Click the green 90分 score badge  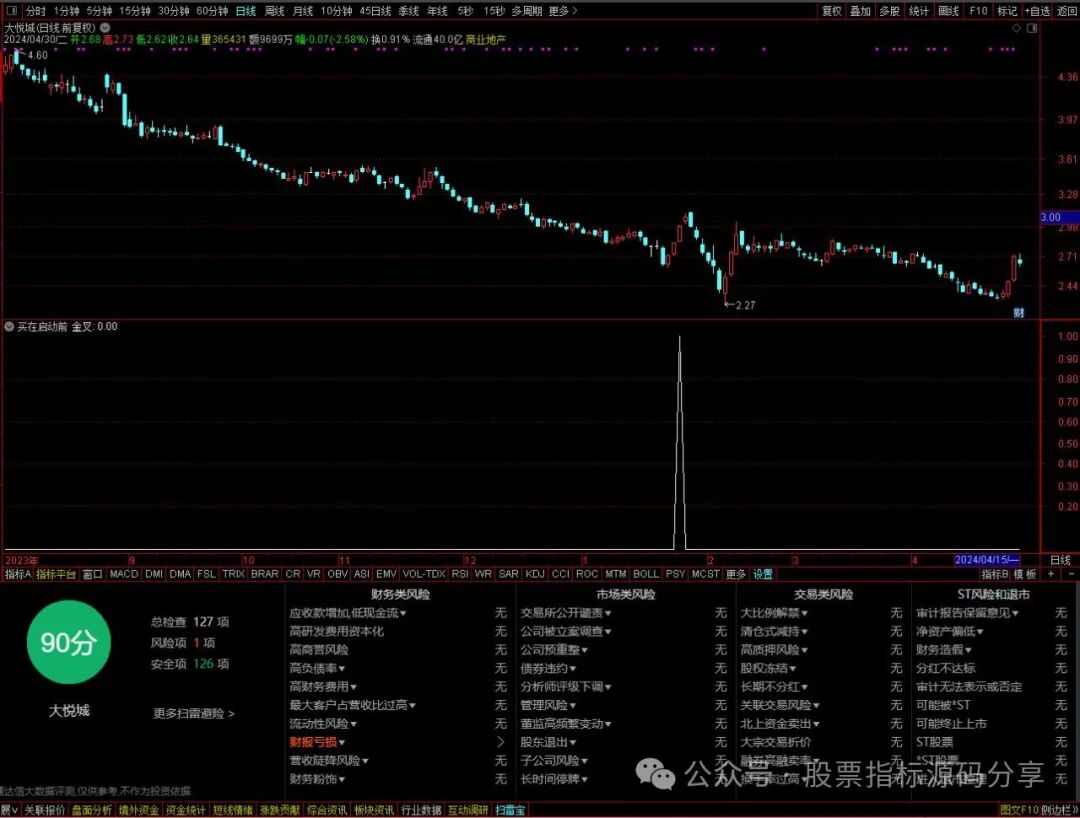pos(68,642)
